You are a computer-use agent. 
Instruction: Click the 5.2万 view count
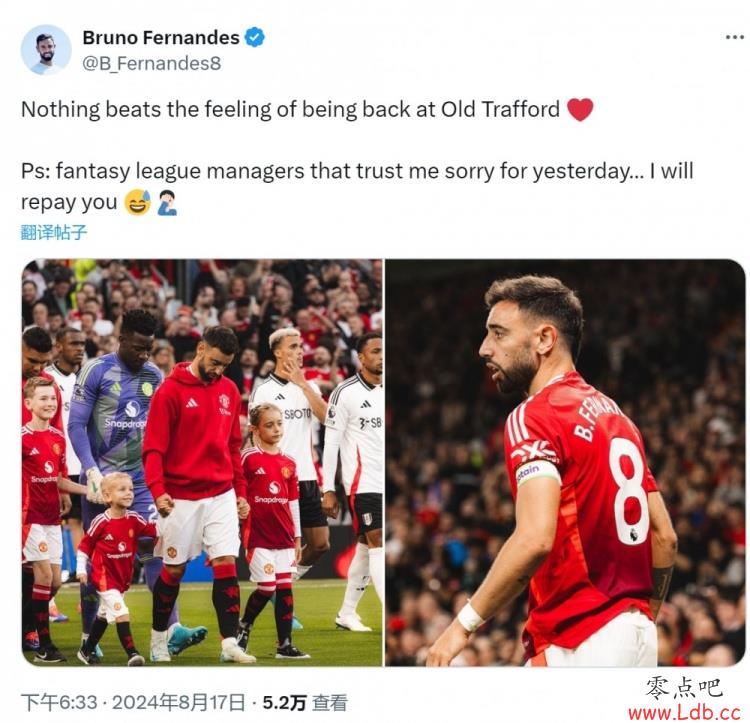point(284,702)
